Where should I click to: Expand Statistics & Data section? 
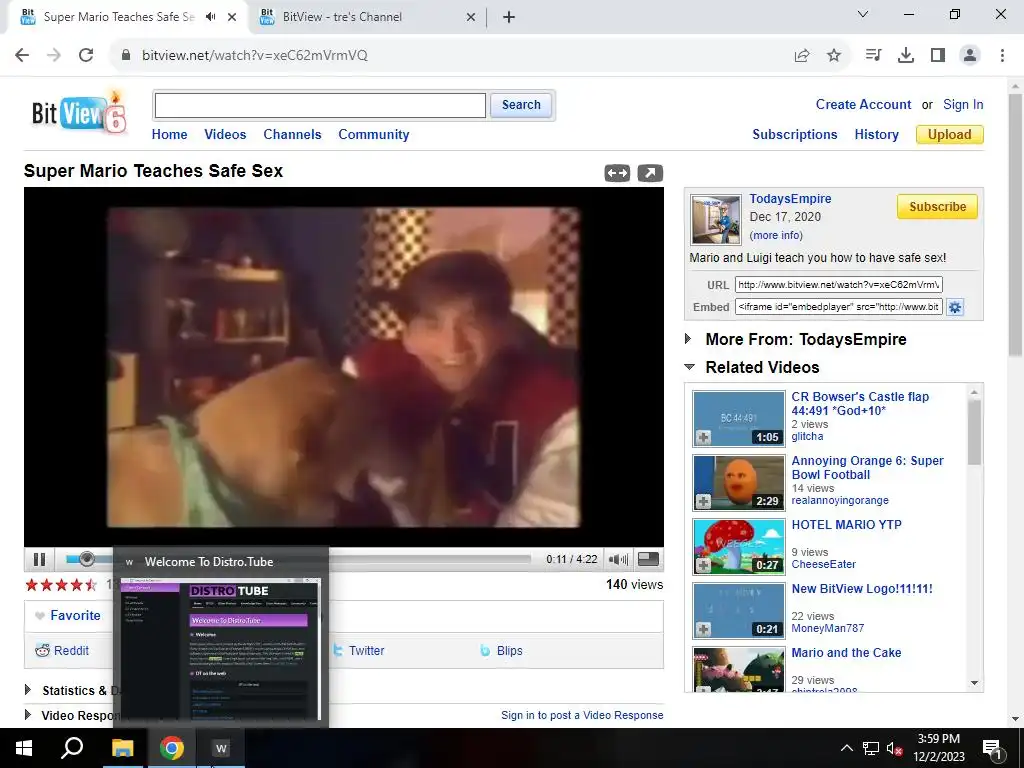(x=27, y=690)
